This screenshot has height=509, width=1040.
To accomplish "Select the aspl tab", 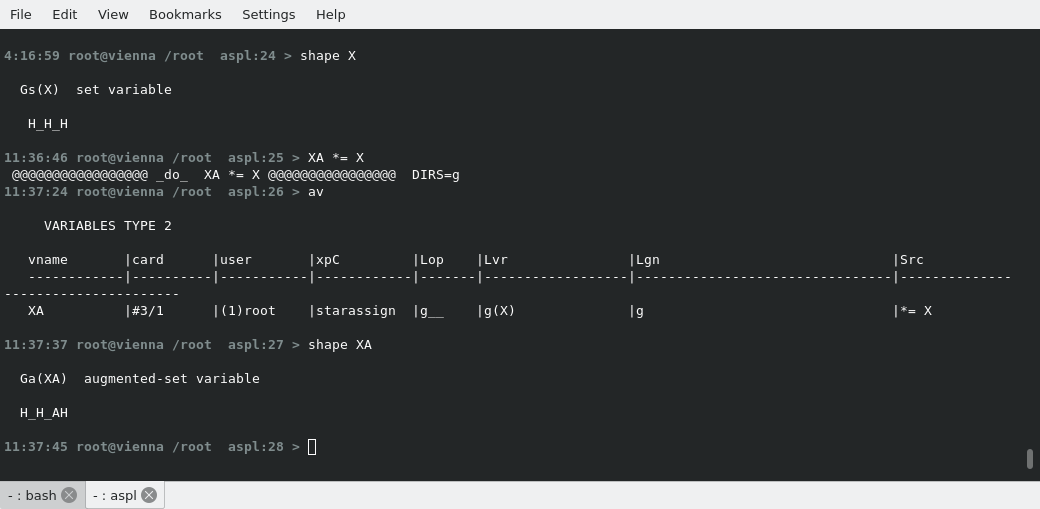I will point(115,495).
